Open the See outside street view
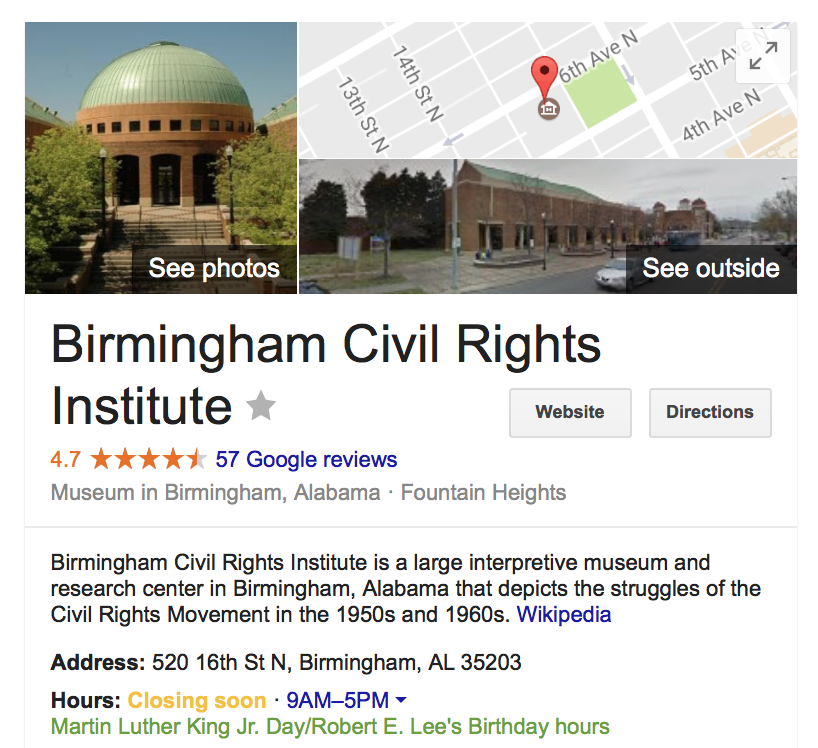This screenshot has width=818, height=748. 711,268
